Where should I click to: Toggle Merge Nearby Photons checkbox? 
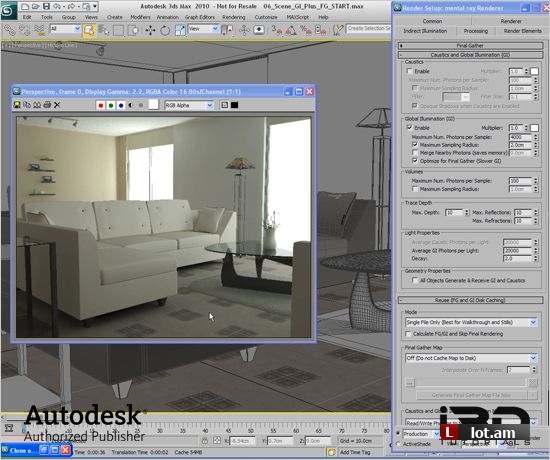click(x=415, y=153)
